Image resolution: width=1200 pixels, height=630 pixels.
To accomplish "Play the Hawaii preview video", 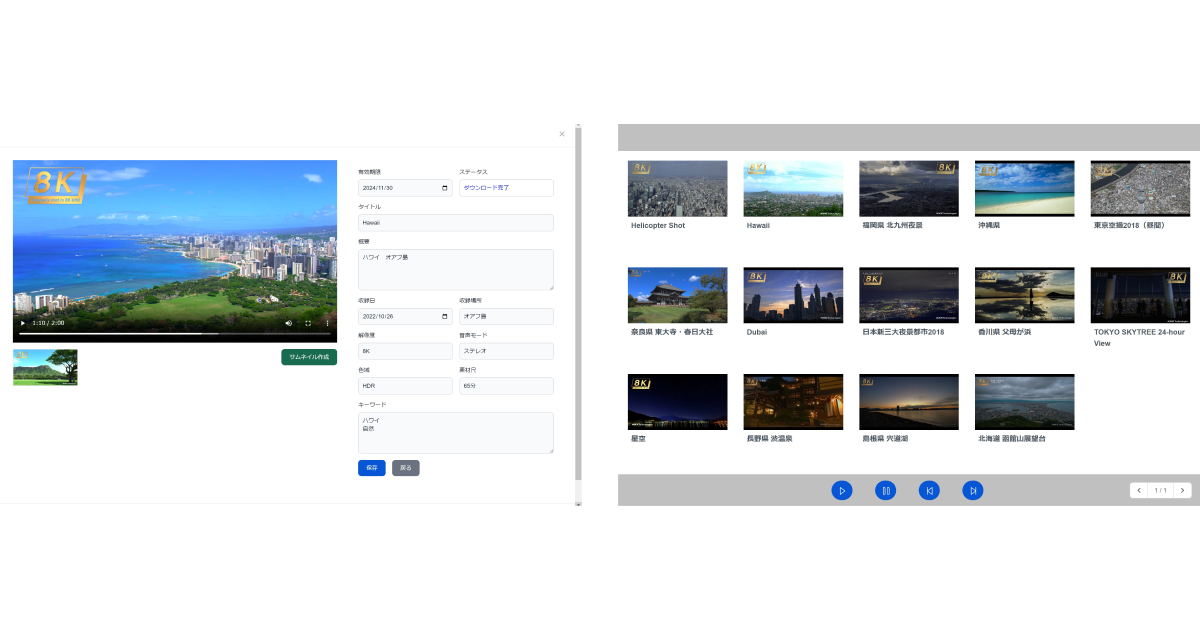I will (23, 323).
